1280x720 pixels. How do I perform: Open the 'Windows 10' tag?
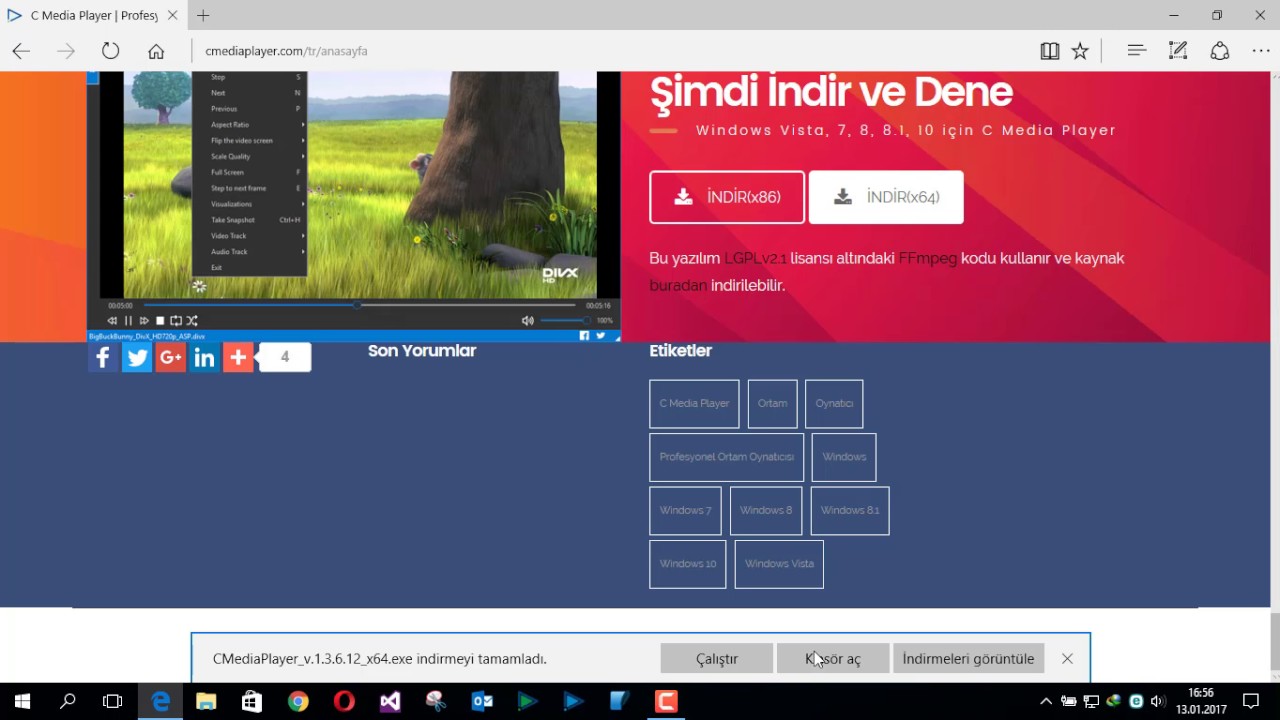tap(688, 564)
